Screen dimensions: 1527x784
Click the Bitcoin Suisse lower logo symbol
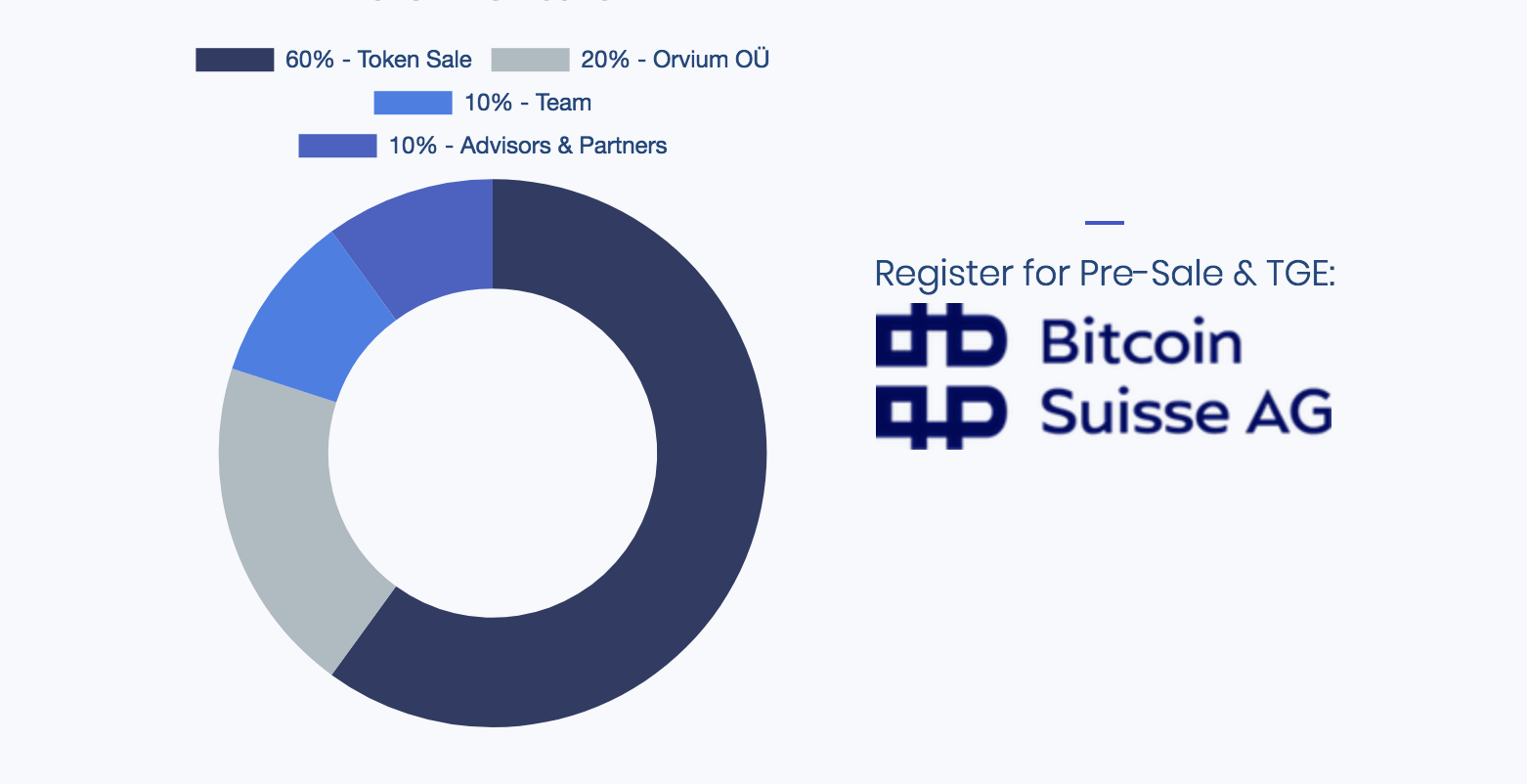click(940, 416)
